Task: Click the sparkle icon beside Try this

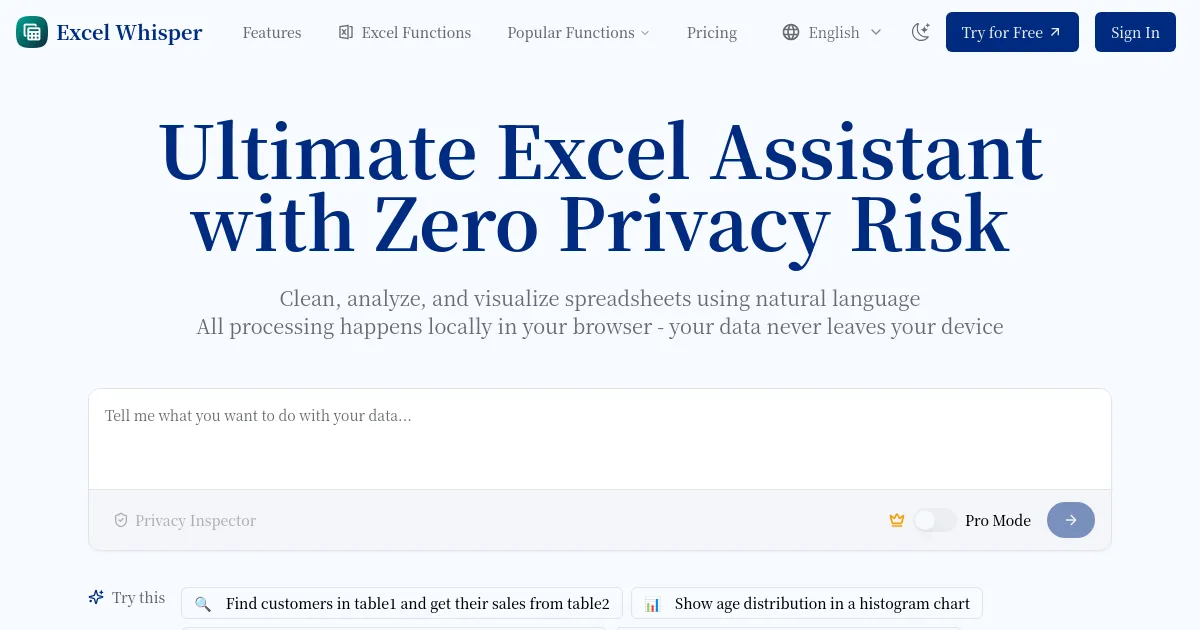Action: click(x=96, y=596)
